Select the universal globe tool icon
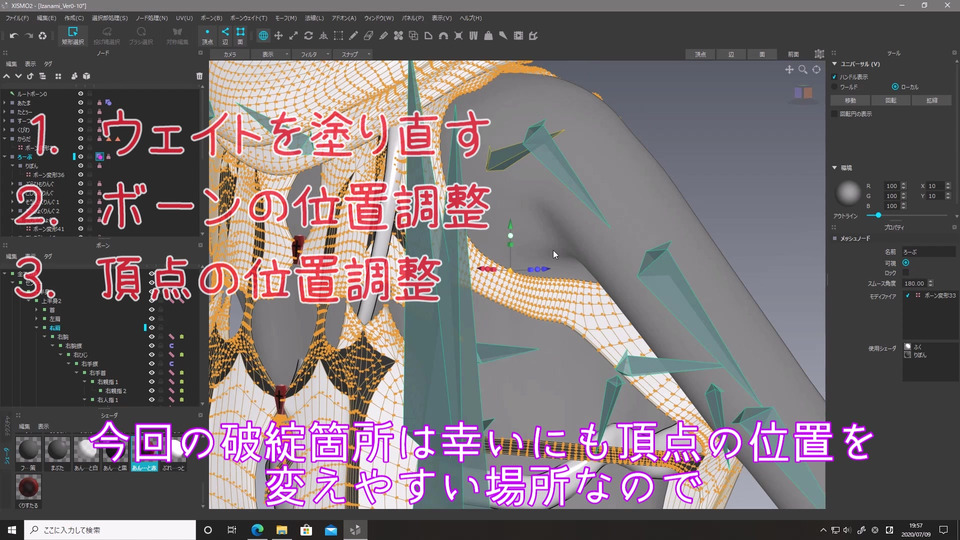Viewport: 960px width, 540px height. coord(263,36)
